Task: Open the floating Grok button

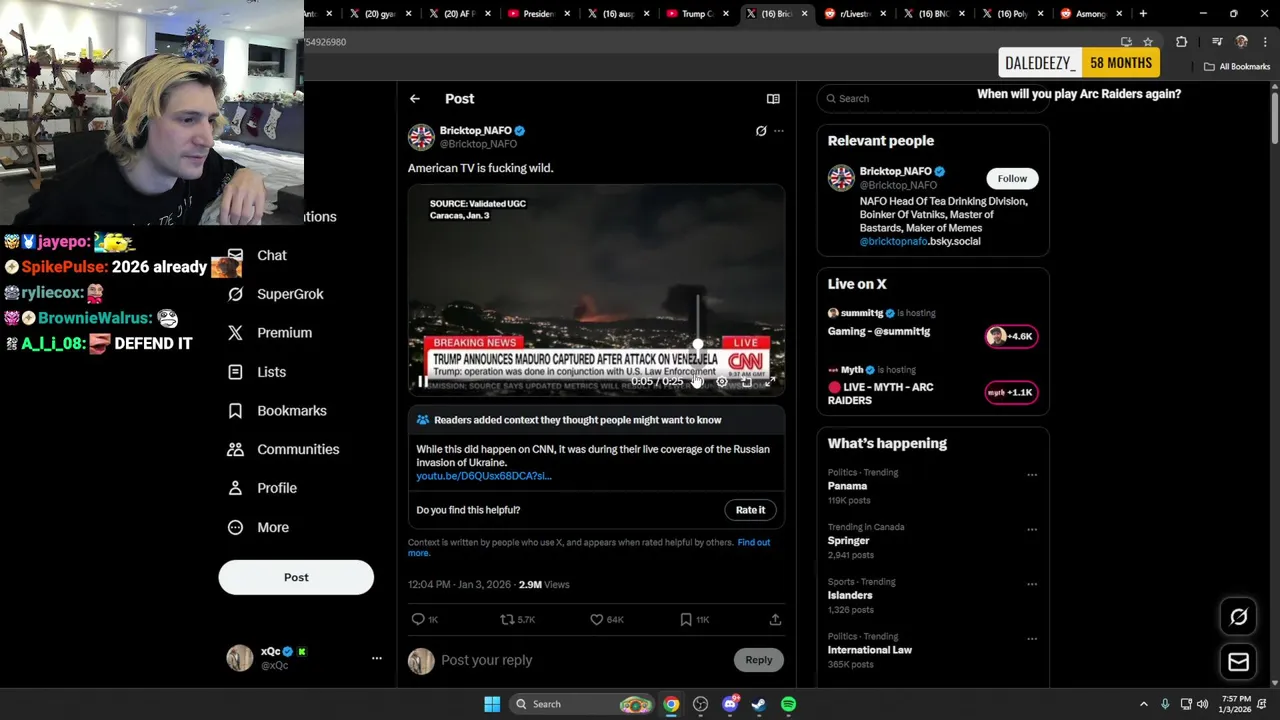Action: (1238, 617)
